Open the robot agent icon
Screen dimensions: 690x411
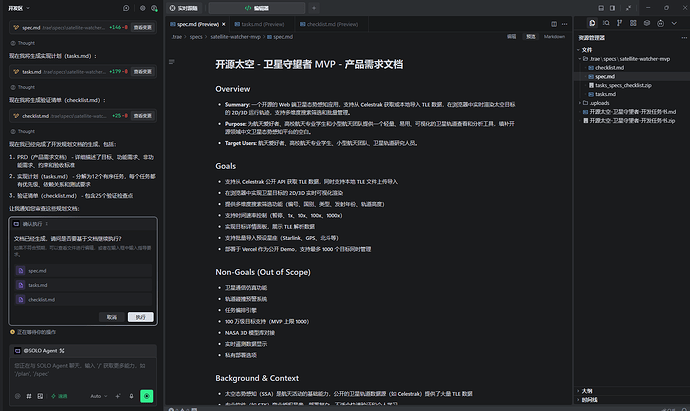pos(661,23)
